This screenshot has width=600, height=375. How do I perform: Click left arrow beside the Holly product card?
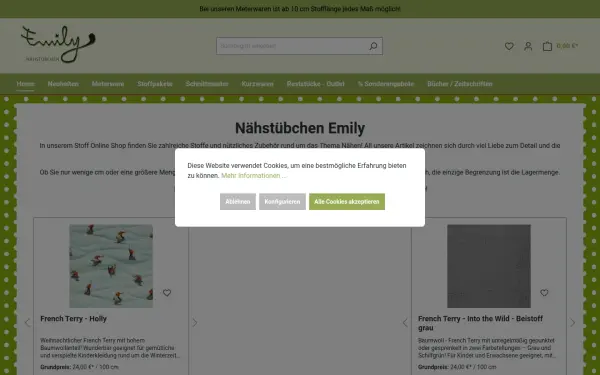[28, 323]
